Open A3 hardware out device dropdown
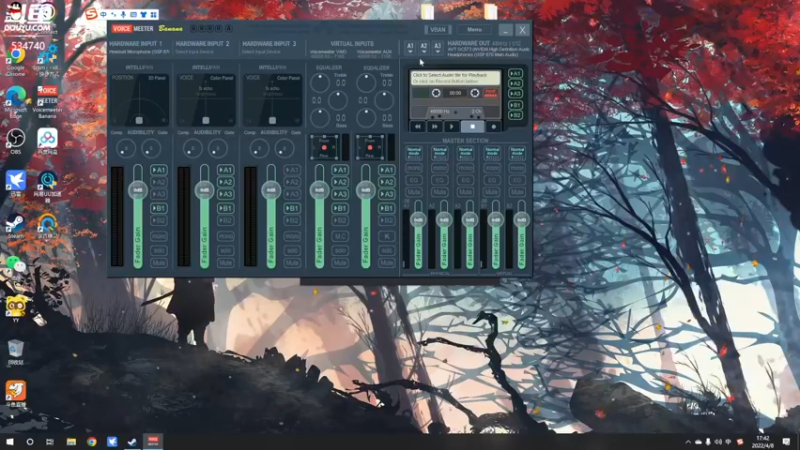Viewport: 800px width, 450px height. (438, 48)
